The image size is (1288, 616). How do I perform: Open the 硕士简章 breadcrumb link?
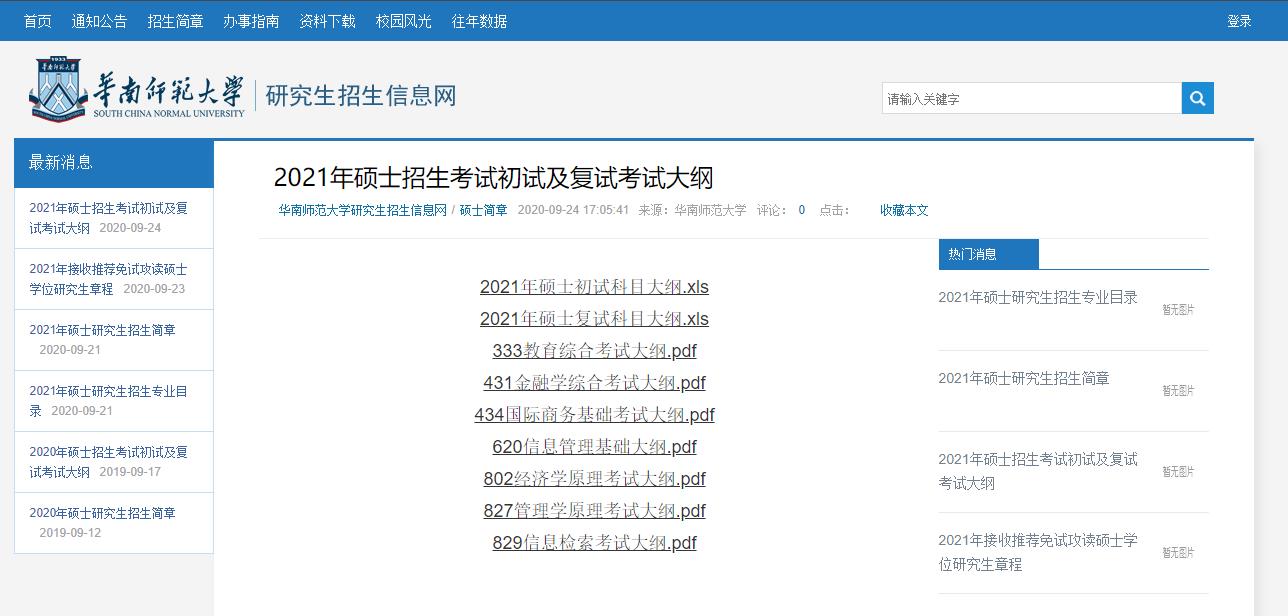point(482,211)
